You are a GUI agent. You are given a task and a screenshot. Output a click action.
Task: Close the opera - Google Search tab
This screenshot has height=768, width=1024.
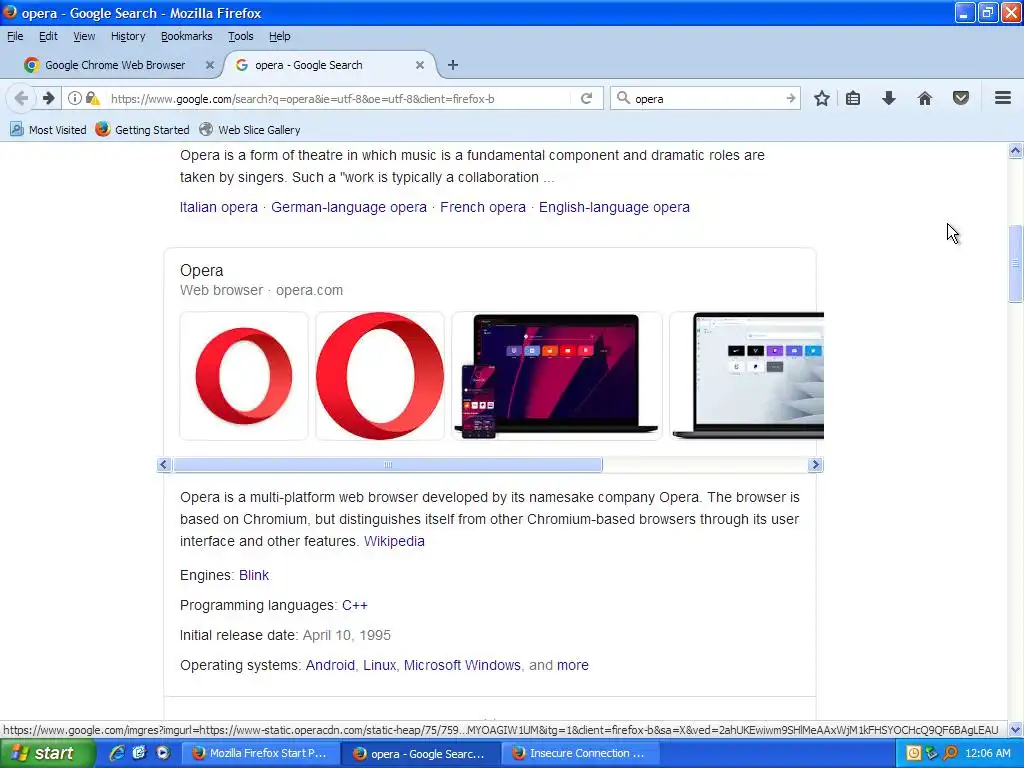[x=420, y=65]
